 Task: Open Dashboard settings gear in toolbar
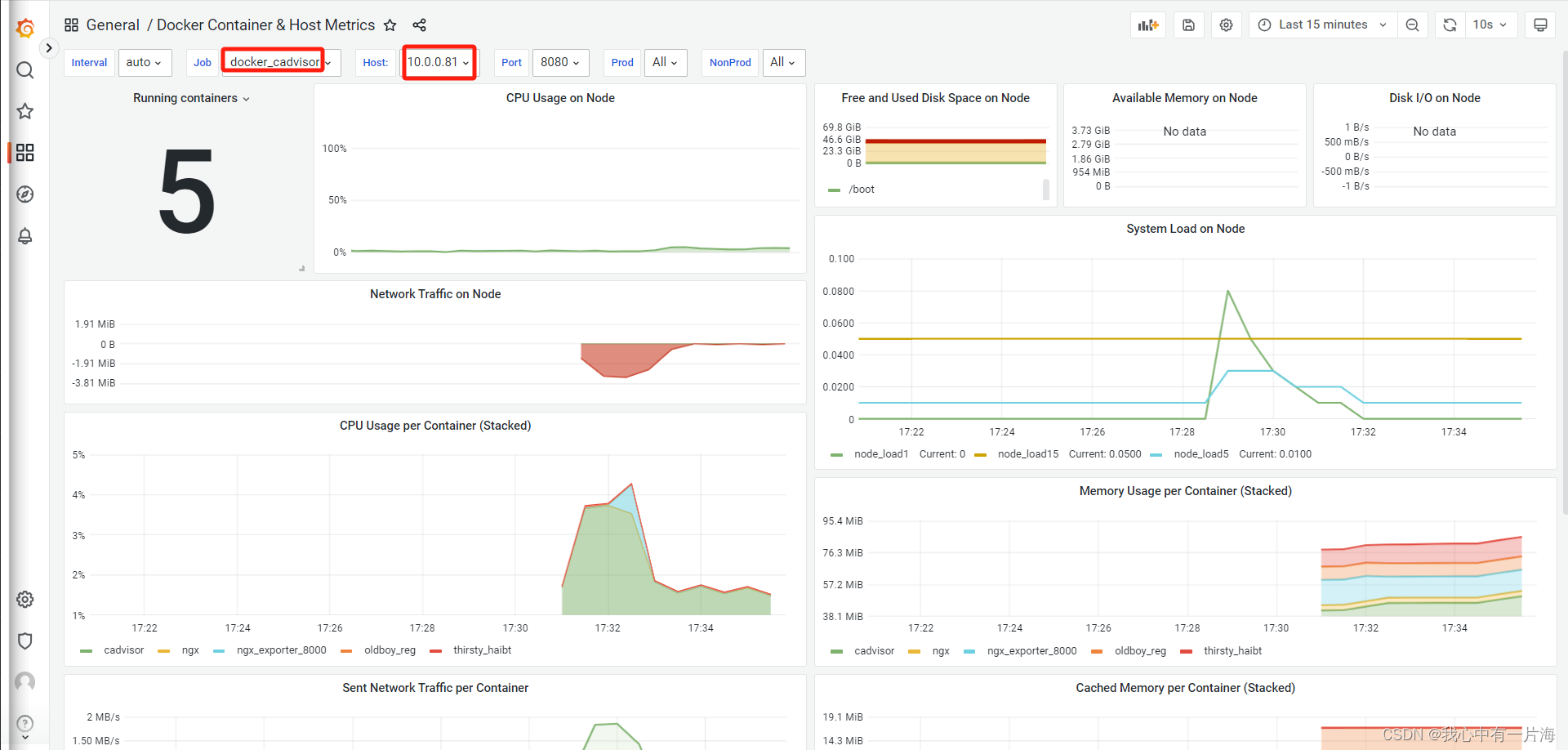(x=1226, y=25)
